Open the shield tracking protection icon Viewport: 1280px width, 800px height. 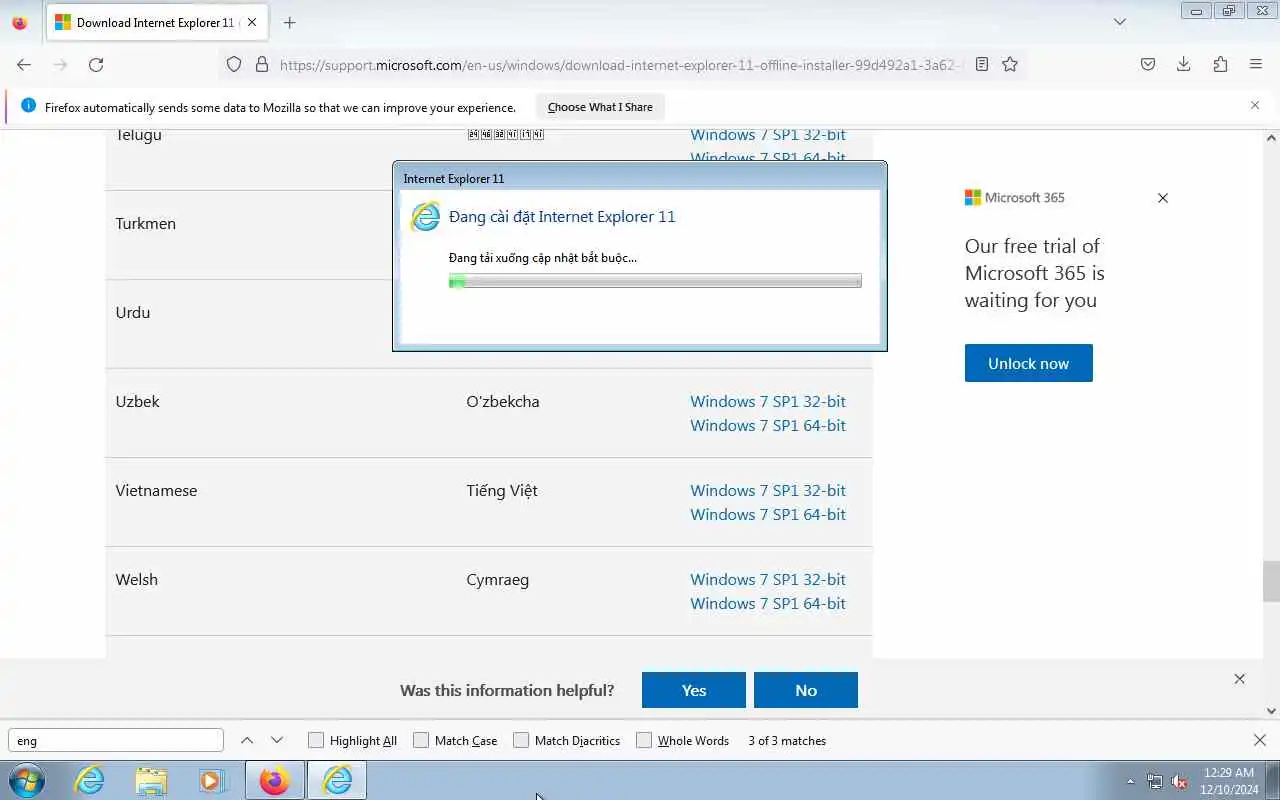pos(234,64)
